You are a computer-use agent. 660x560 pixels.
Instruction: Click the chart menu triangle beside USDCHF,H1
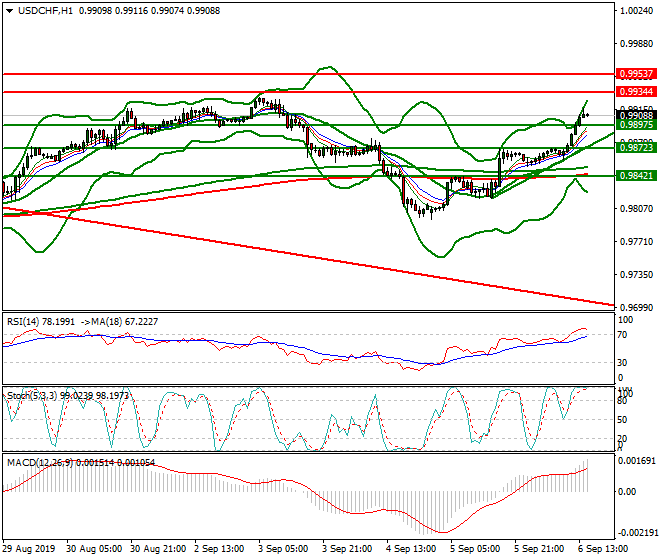point(9,11)
